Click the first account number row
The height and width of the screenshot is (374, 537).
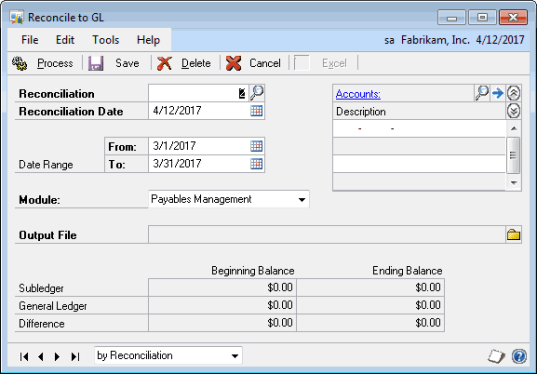click(419, 128)
